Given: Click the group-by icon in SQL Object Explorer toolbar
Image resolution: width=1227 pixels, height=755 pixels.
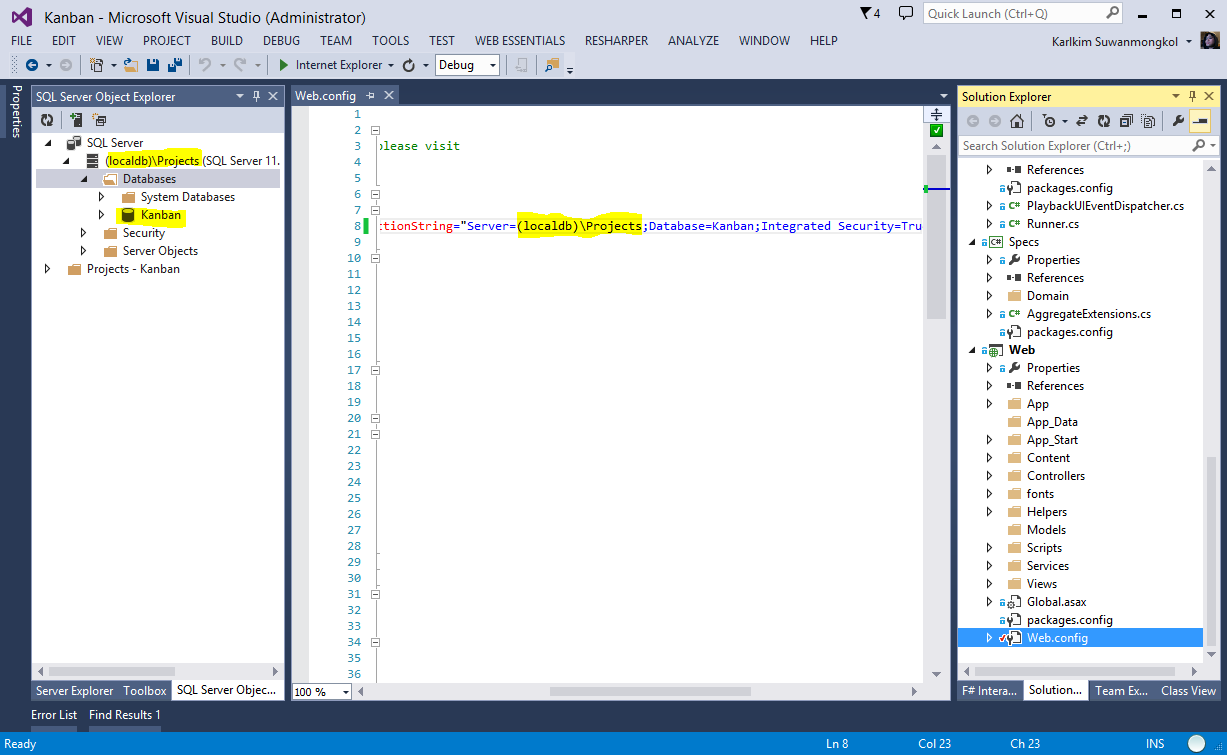Looking at the screenshot, I should coord(100,120).
